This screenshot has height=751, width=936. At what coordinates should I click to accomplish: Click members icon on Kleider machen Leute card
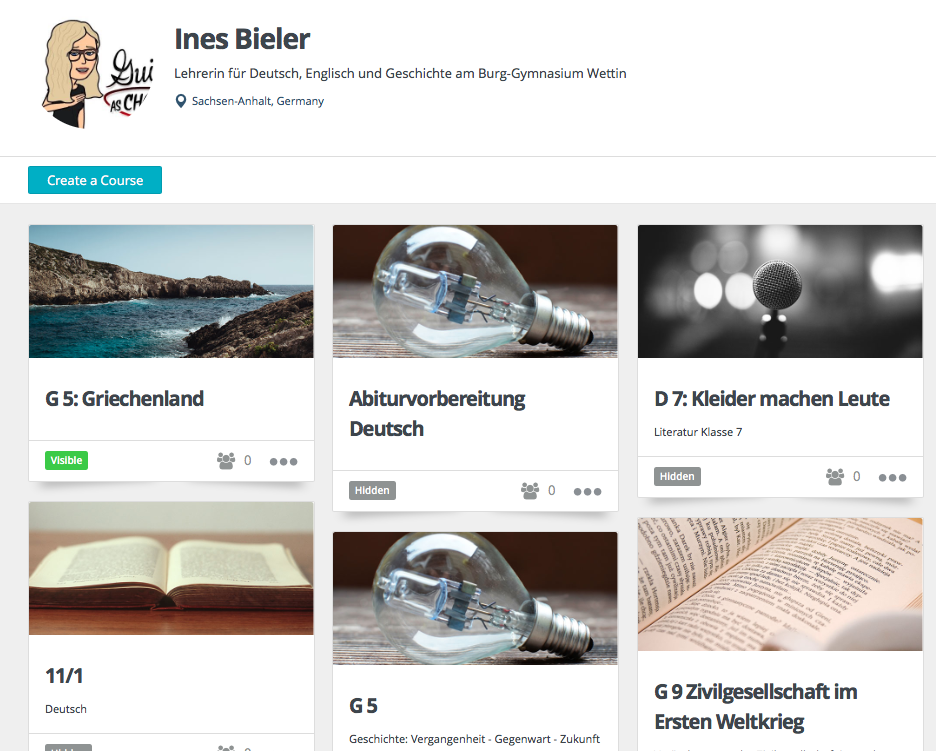pos(835,476)
